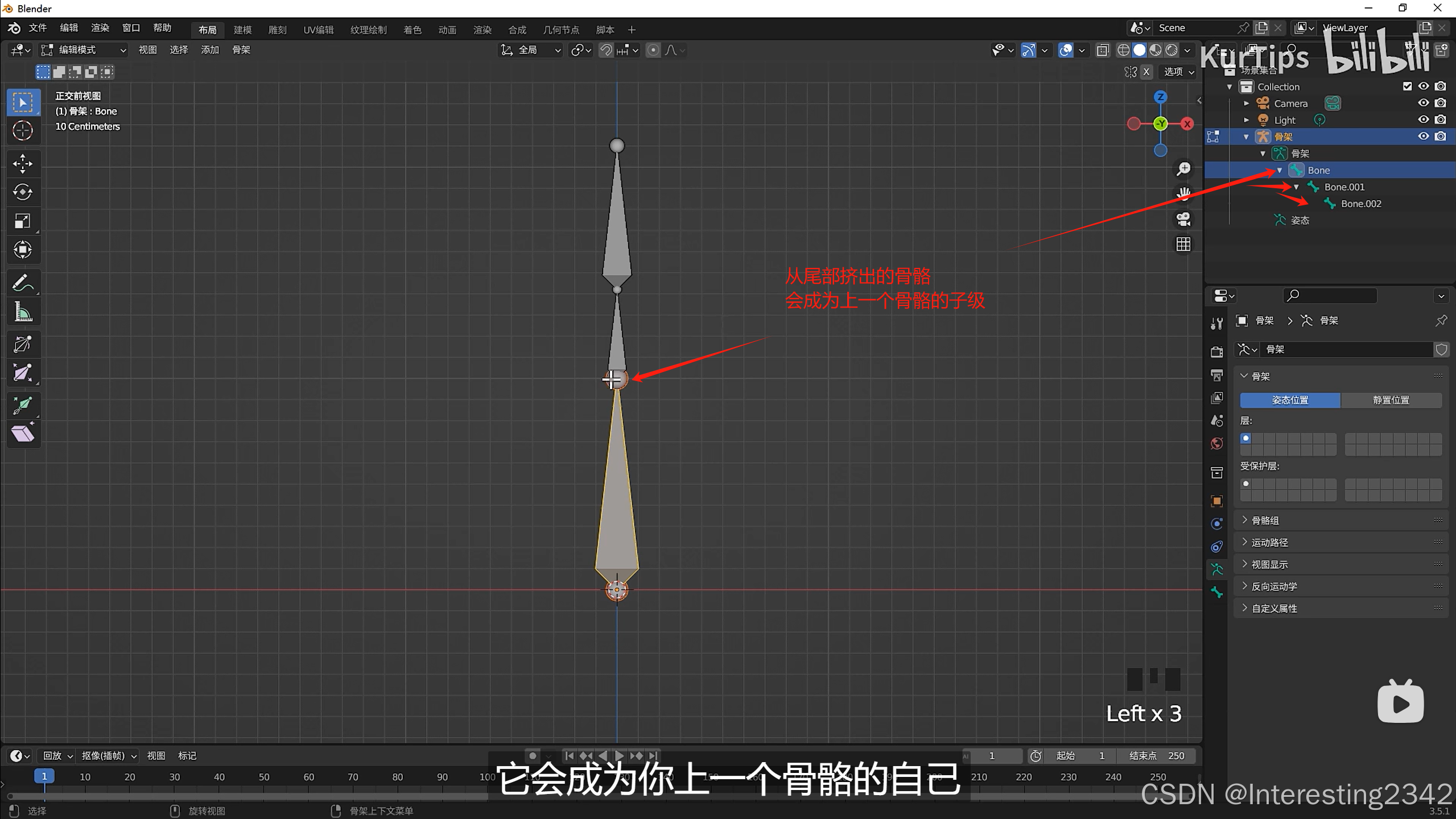Open the 骨架 menu in header
1456x819 pixels.
241,50
